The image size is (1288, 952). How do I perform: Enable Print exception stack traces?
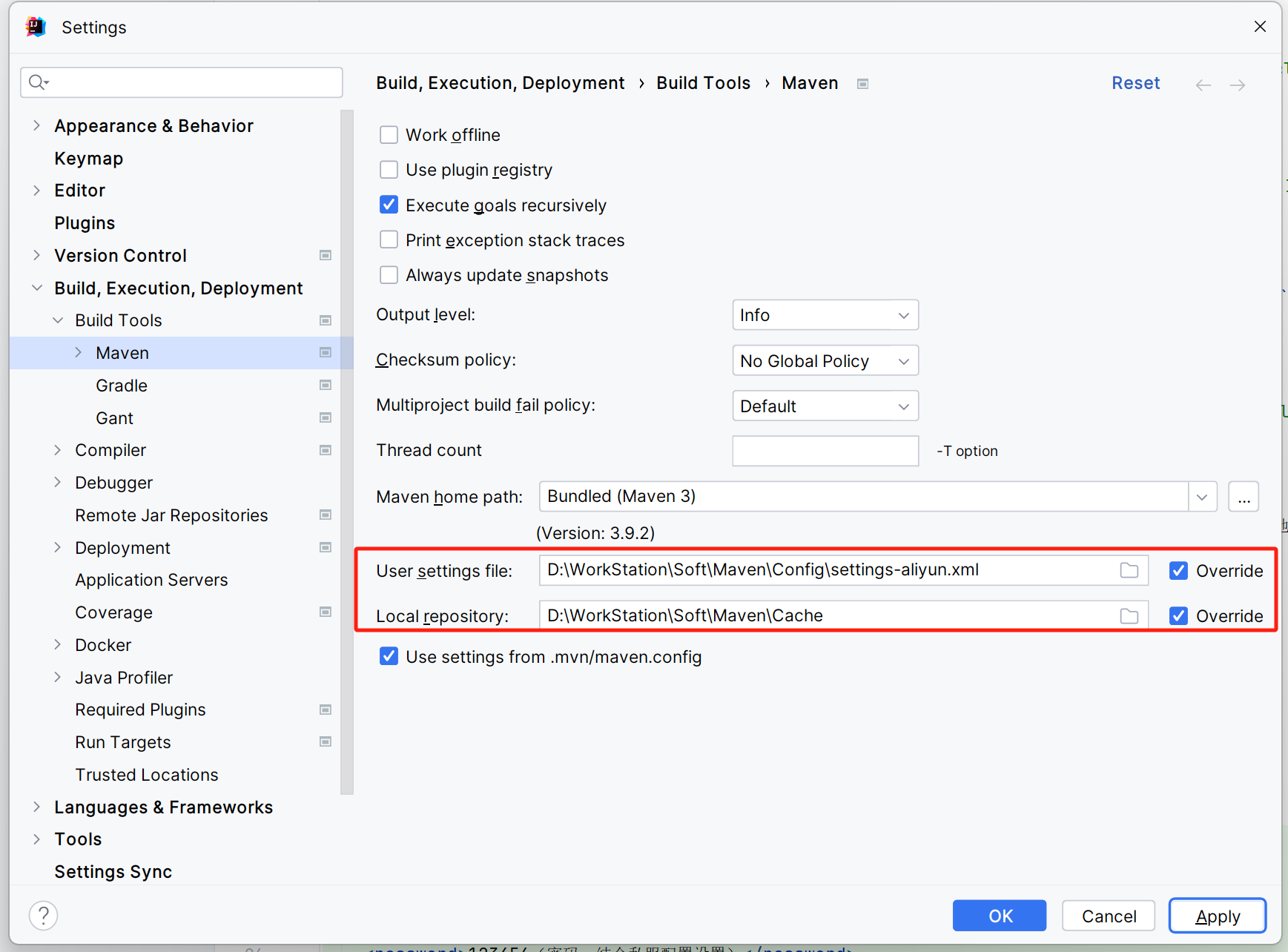(389, 239)
